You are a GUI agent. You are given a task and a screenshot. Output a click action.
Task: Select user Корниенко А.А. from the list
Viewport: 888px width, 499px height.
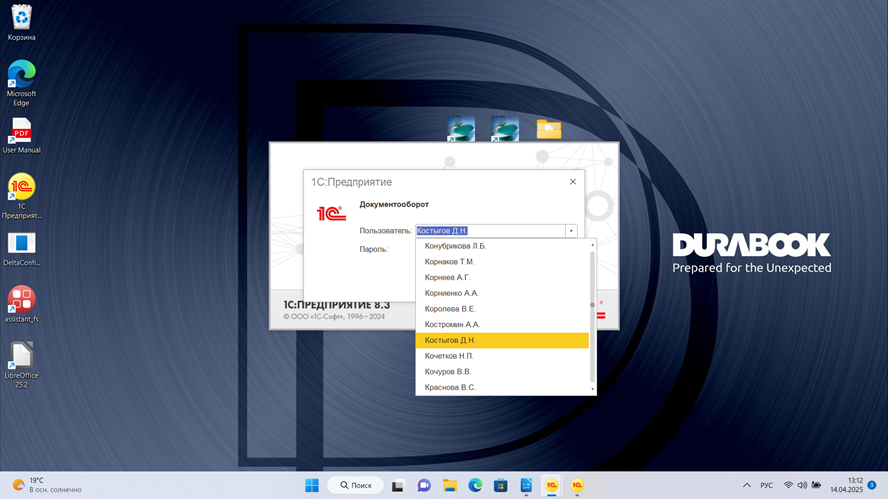click(x=502, y=293)
